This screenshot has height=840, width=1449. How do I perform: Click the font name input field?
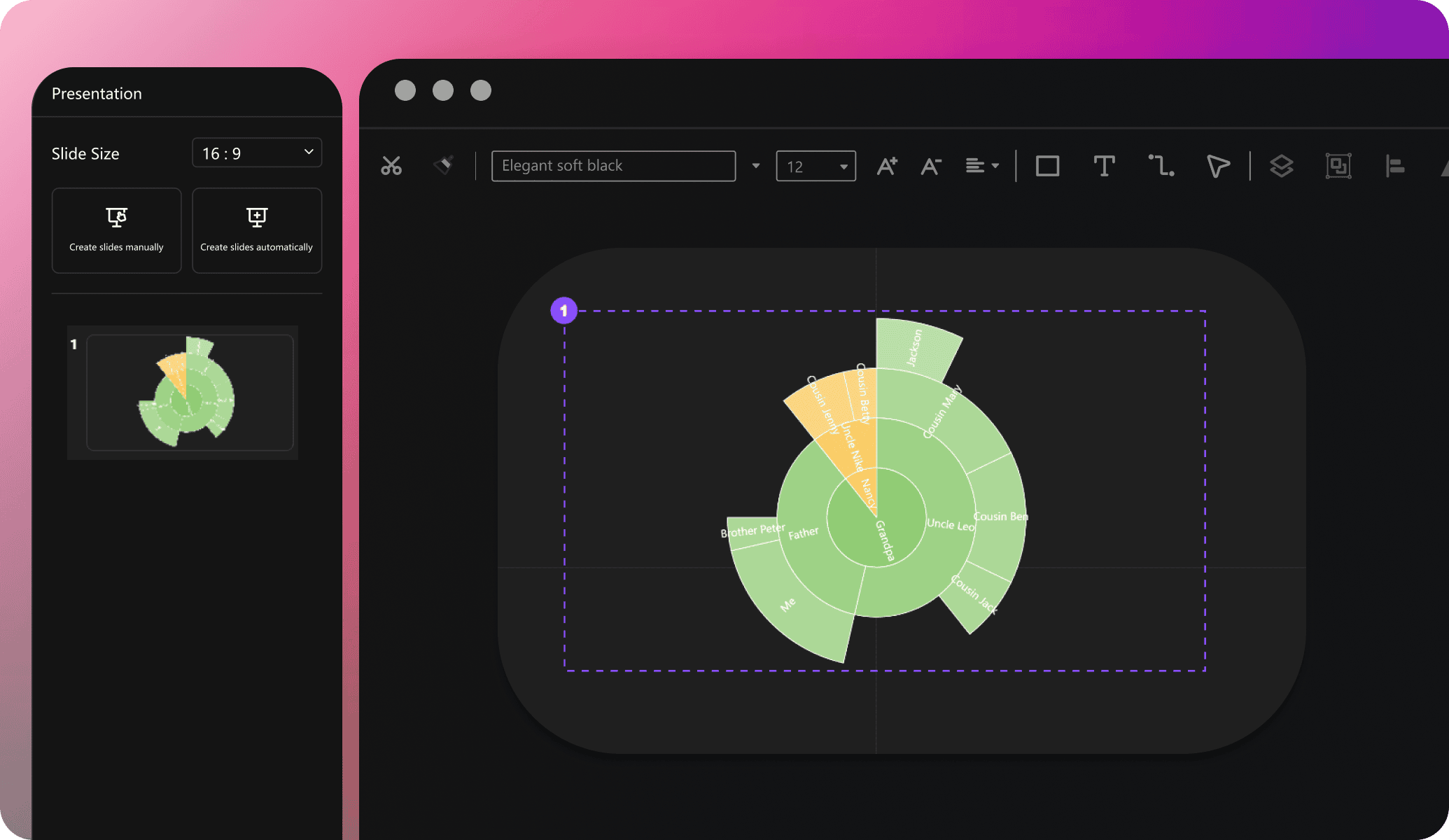616,165
